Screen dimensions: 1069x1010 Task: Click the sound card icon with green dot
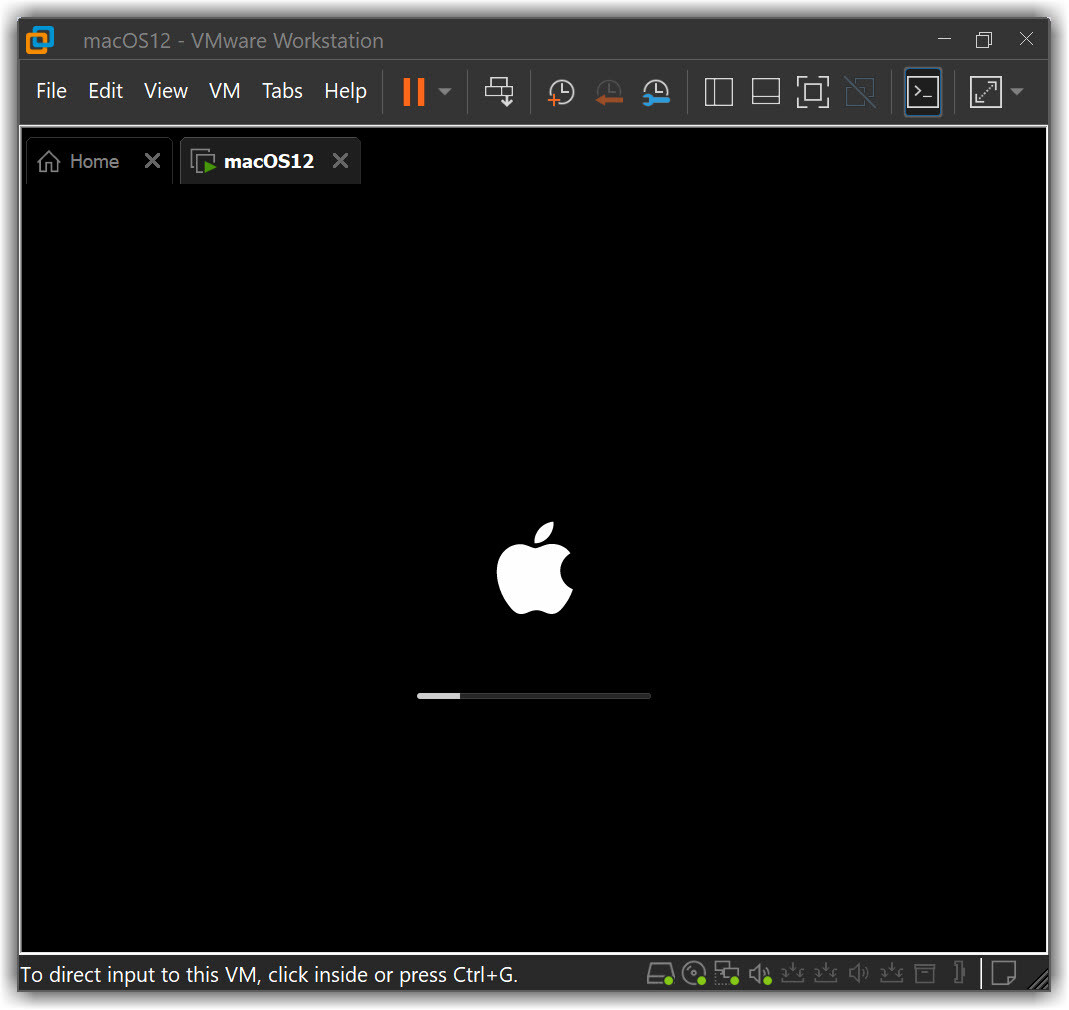pyautogui.click(x=760, y=974)
